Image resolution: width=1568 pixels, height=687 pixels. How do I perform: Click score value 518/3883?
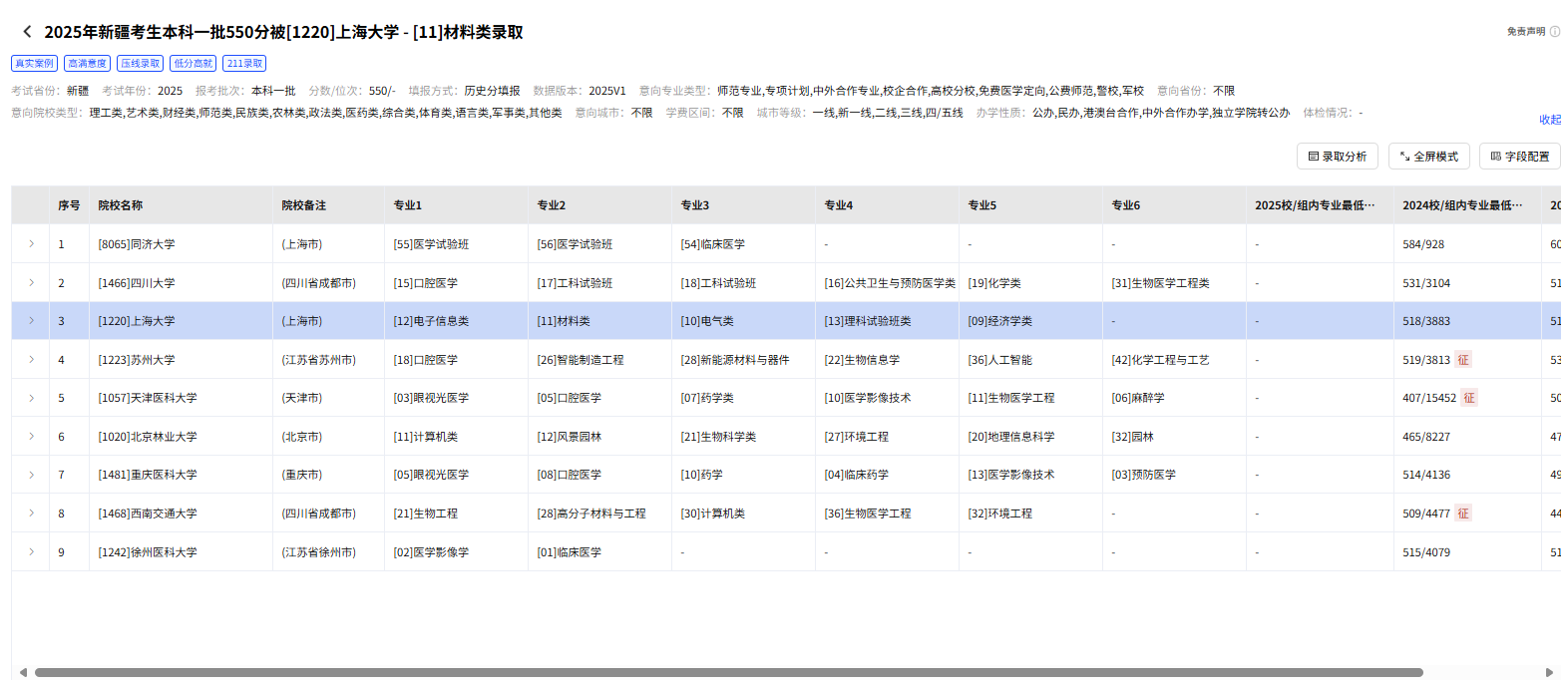(1426, 321)
